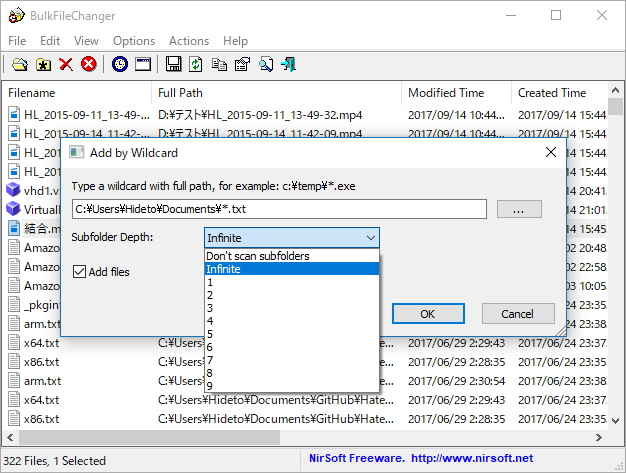Image resolution: width=626 pixels, height=473 pixels.
Task: Sort by Modified Time column header
Action: click(x=456, y=93)
